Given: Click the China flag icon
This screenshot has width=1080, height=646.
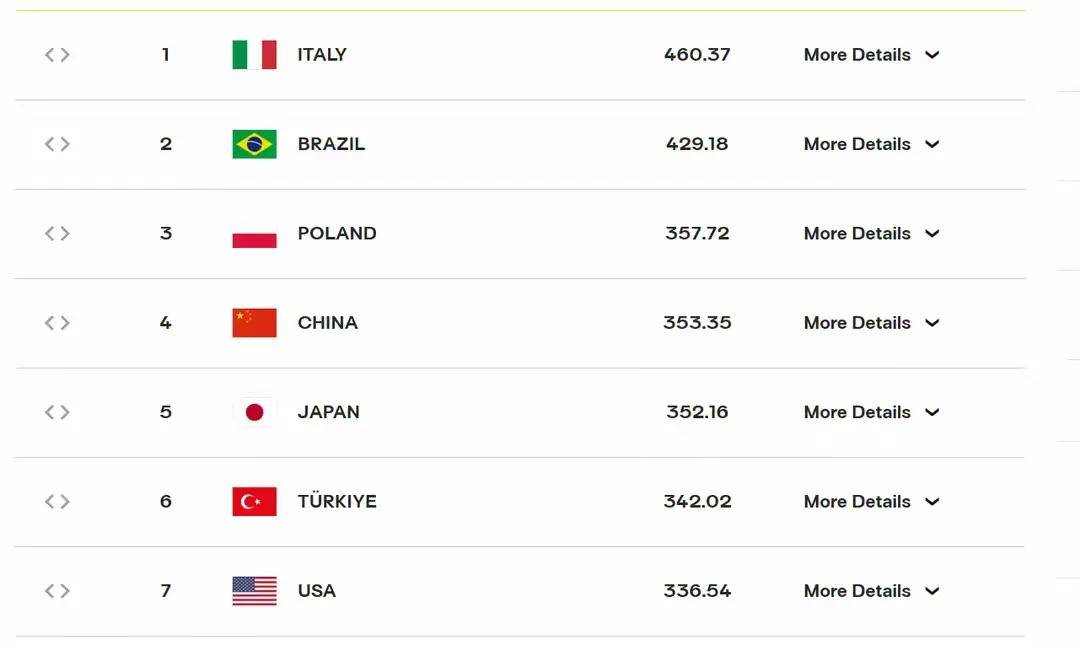Looking at the screenshot, I should (x=254, y=323).
